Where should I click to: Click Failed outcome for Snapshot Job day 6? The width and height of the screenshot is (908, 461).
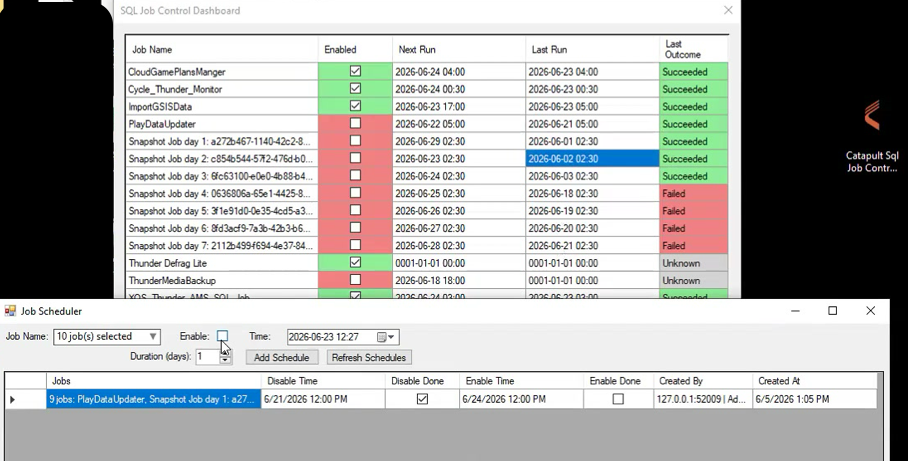pos(694,228)
